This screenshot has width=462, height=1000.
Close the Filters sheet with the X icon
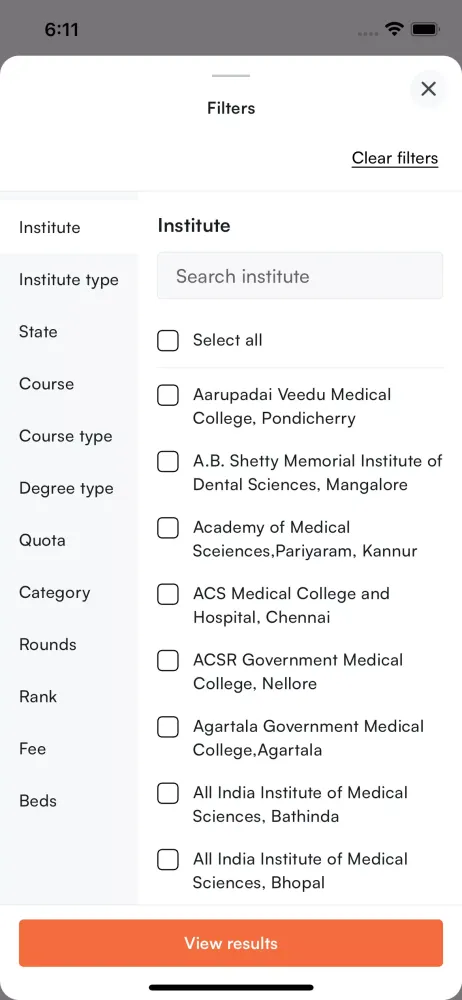pos(428,89)
